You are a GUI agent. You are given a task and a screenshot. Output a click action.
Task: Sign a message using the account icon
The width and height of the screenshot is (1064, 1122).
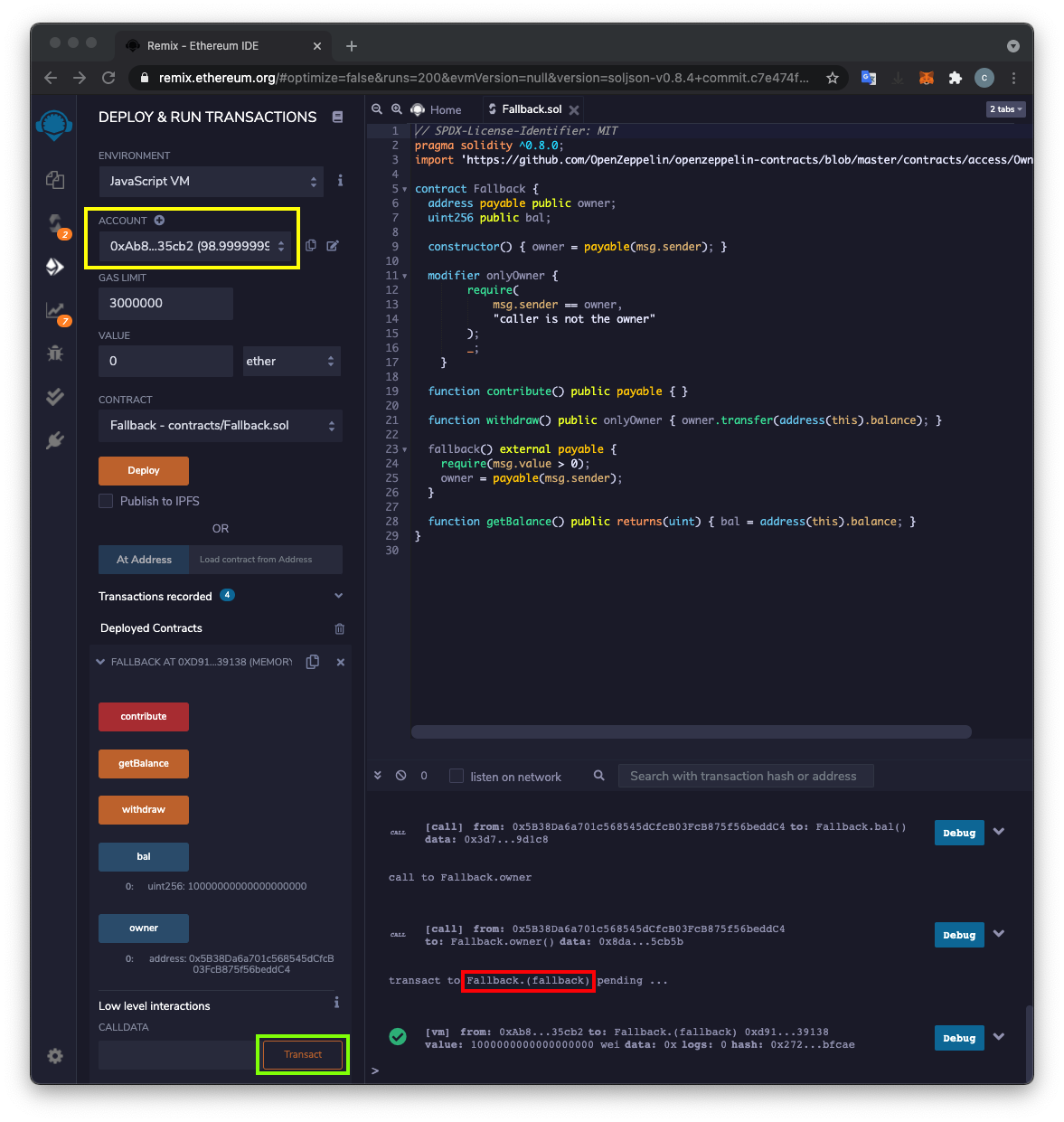(x=333, y=246)
